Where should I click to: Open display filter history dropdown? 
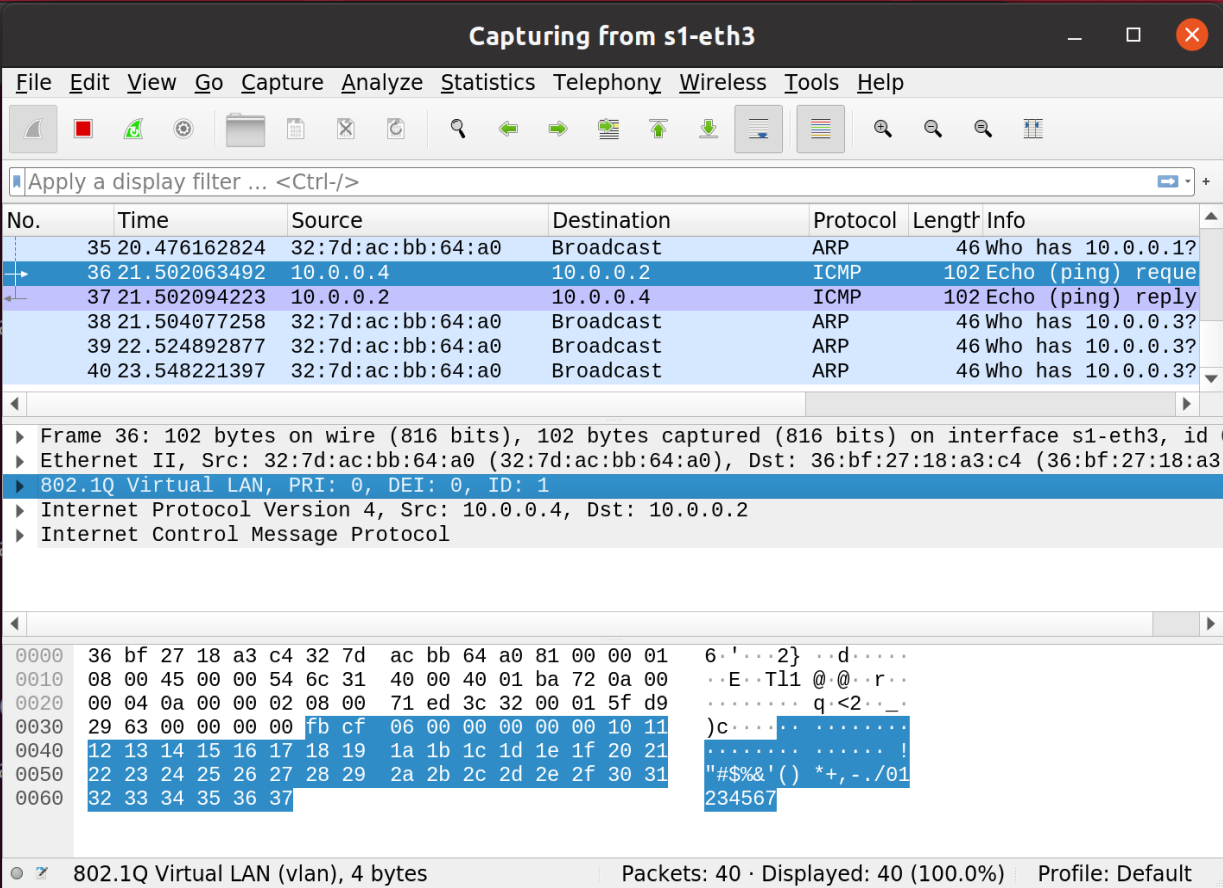point(1188,182)
